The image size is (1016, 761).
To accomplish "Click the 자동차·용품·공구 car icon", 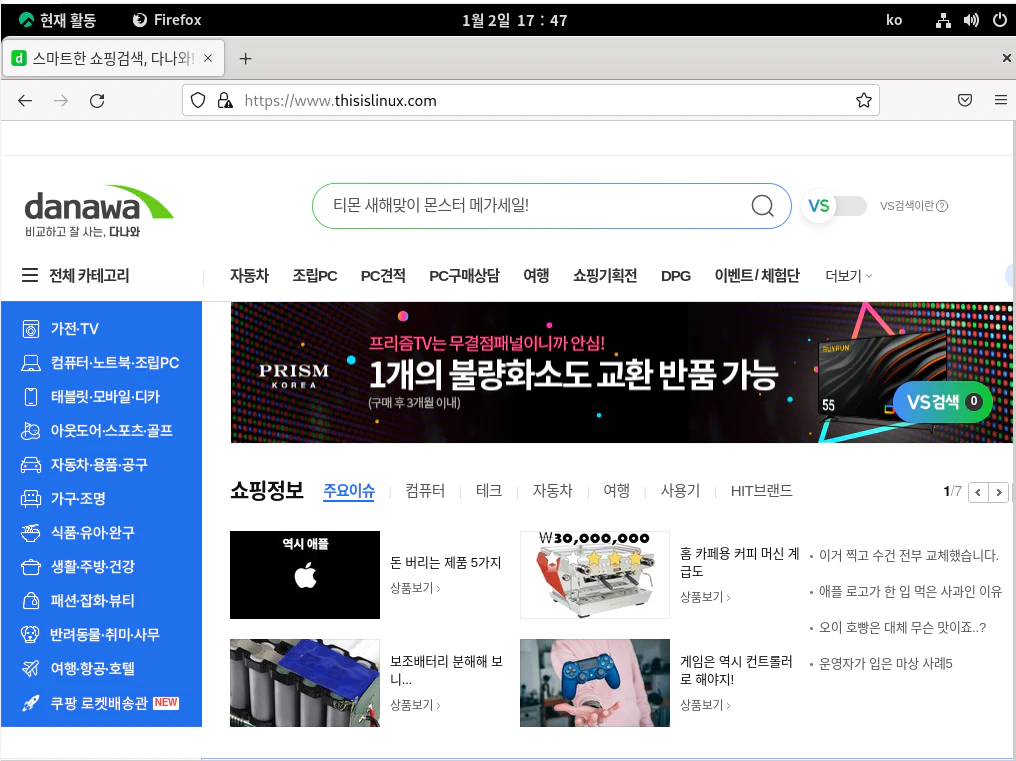I will (x=30, y=465).
